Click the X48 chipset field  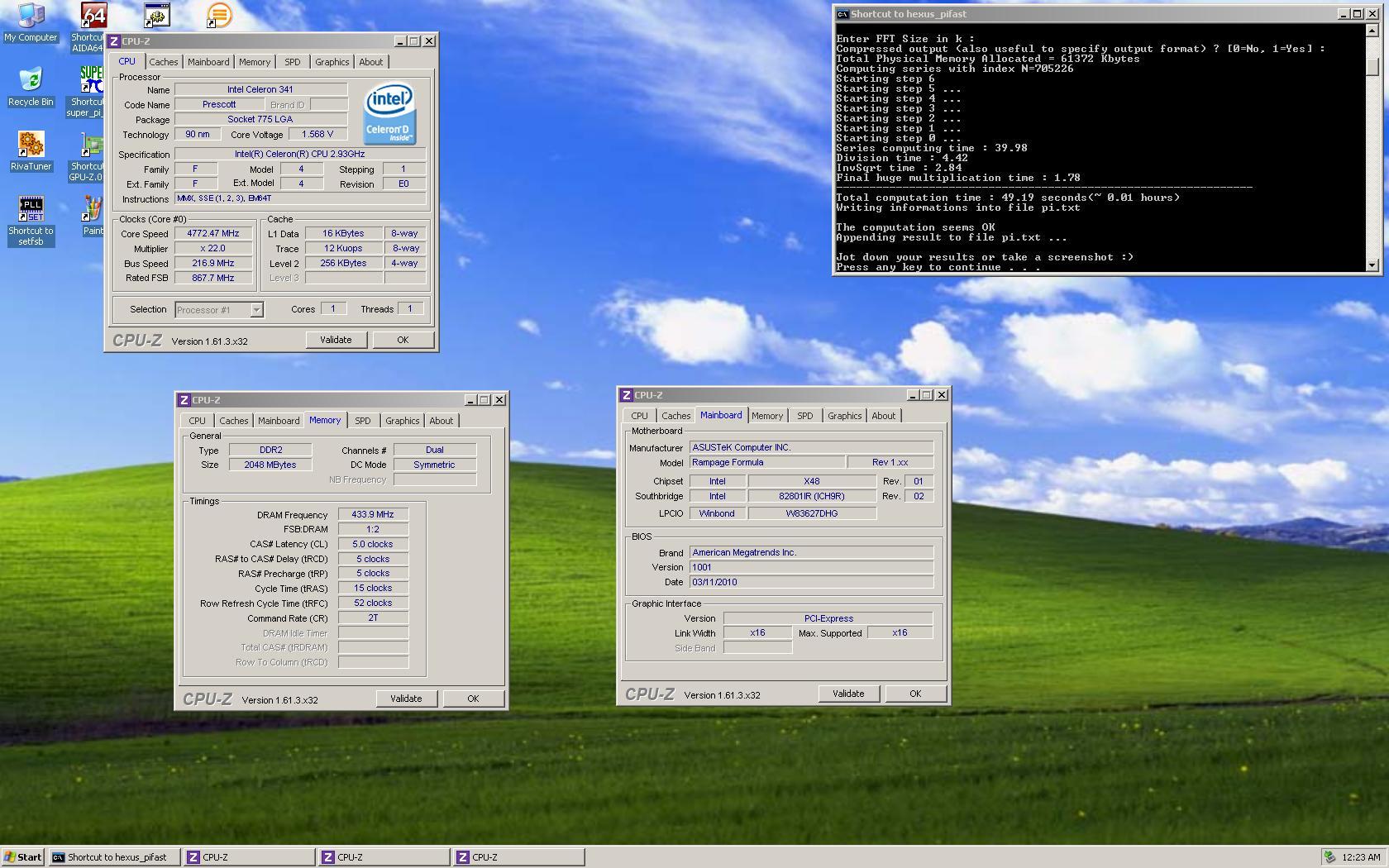point(812,481)
